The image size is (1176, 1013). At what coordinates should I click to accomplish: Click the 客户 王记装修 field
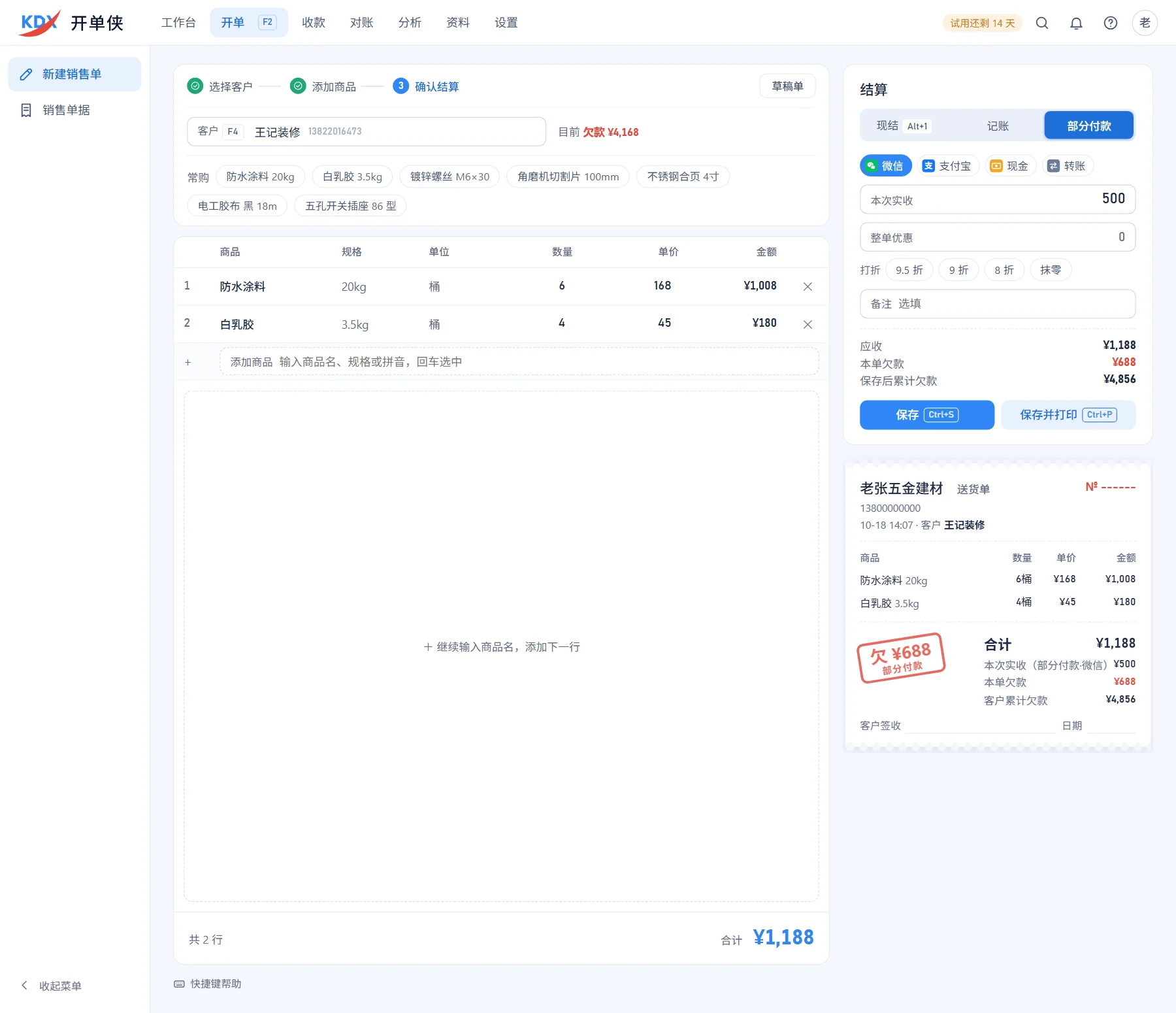[367, 132]
